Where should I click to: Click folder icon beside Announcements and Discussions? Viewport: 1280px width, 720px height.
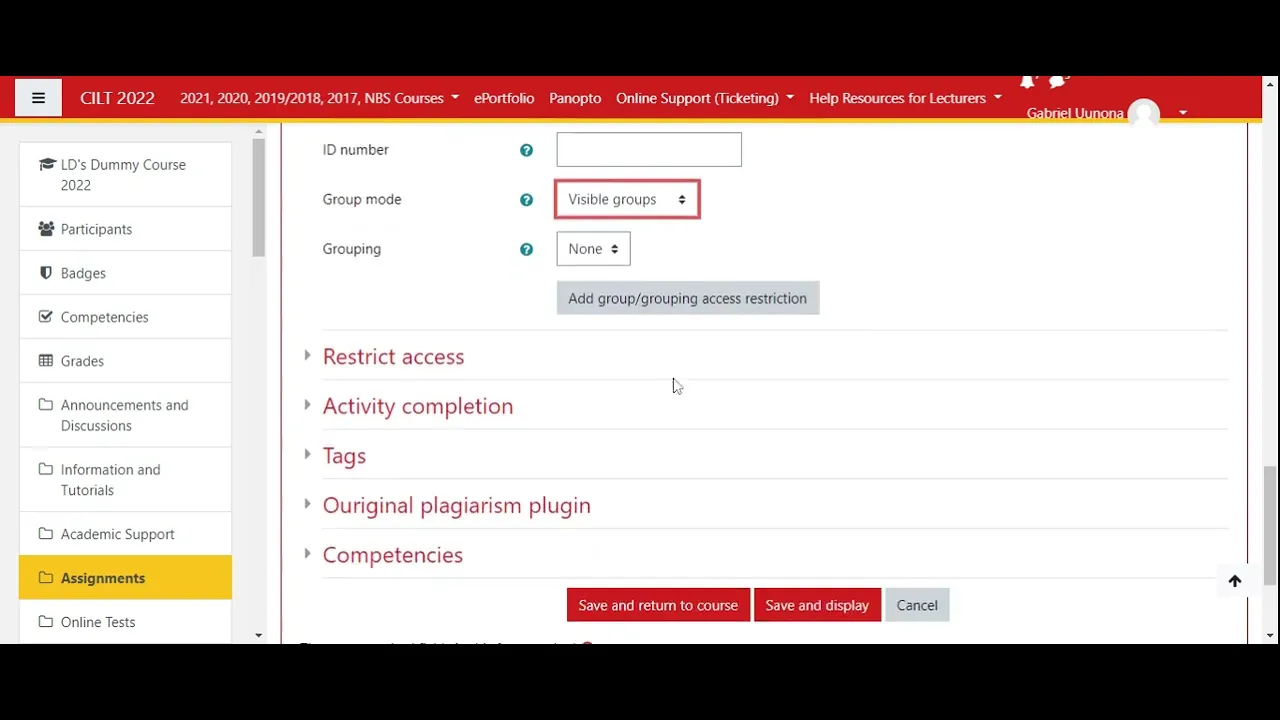[x=46, y=405]
